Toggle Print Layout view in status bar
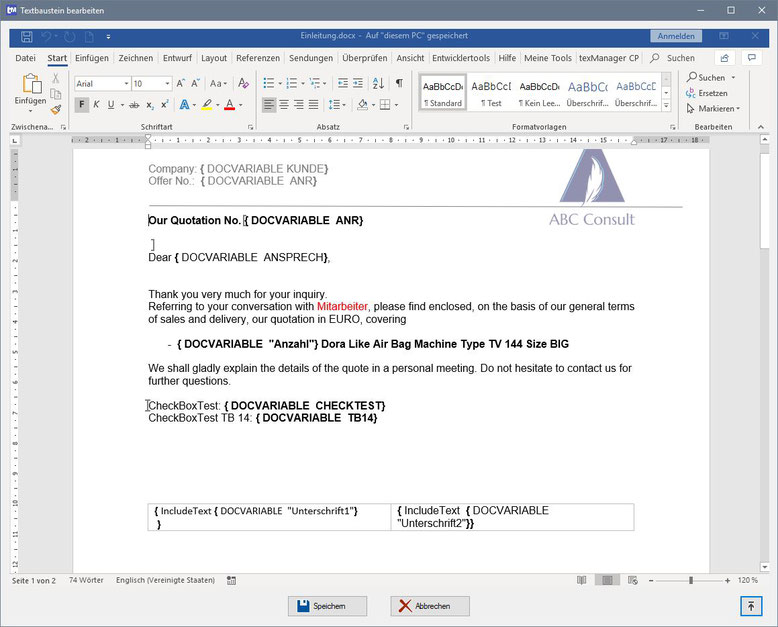 [607, 580]
